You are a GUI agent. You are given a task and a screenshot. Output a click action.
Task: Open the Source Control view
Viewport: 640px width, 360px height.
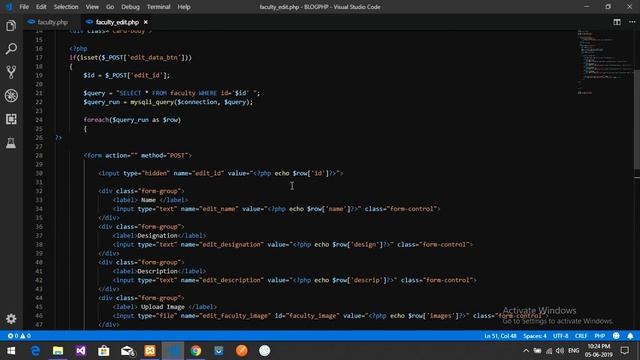11,72
